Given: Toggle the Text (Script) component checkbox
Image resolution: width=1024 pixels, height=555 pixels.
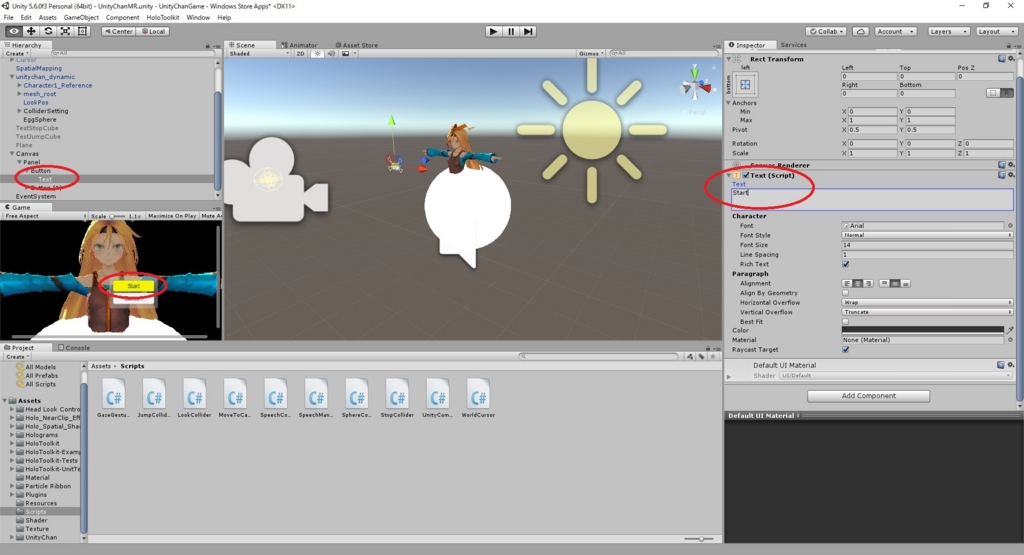Looking at the screenshot, I should (746, 176).
